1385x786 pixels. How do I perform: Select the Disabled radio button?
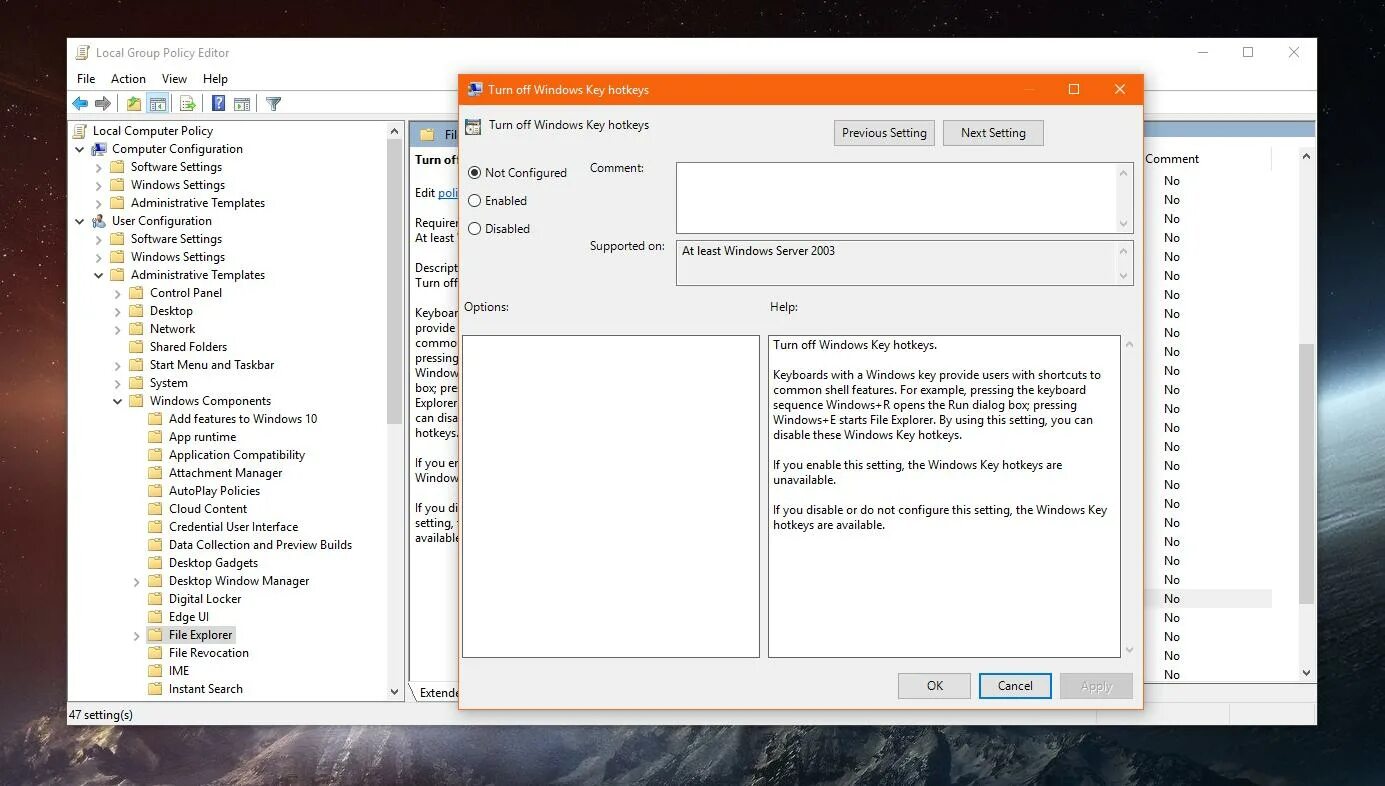click(x=475, y=228)
